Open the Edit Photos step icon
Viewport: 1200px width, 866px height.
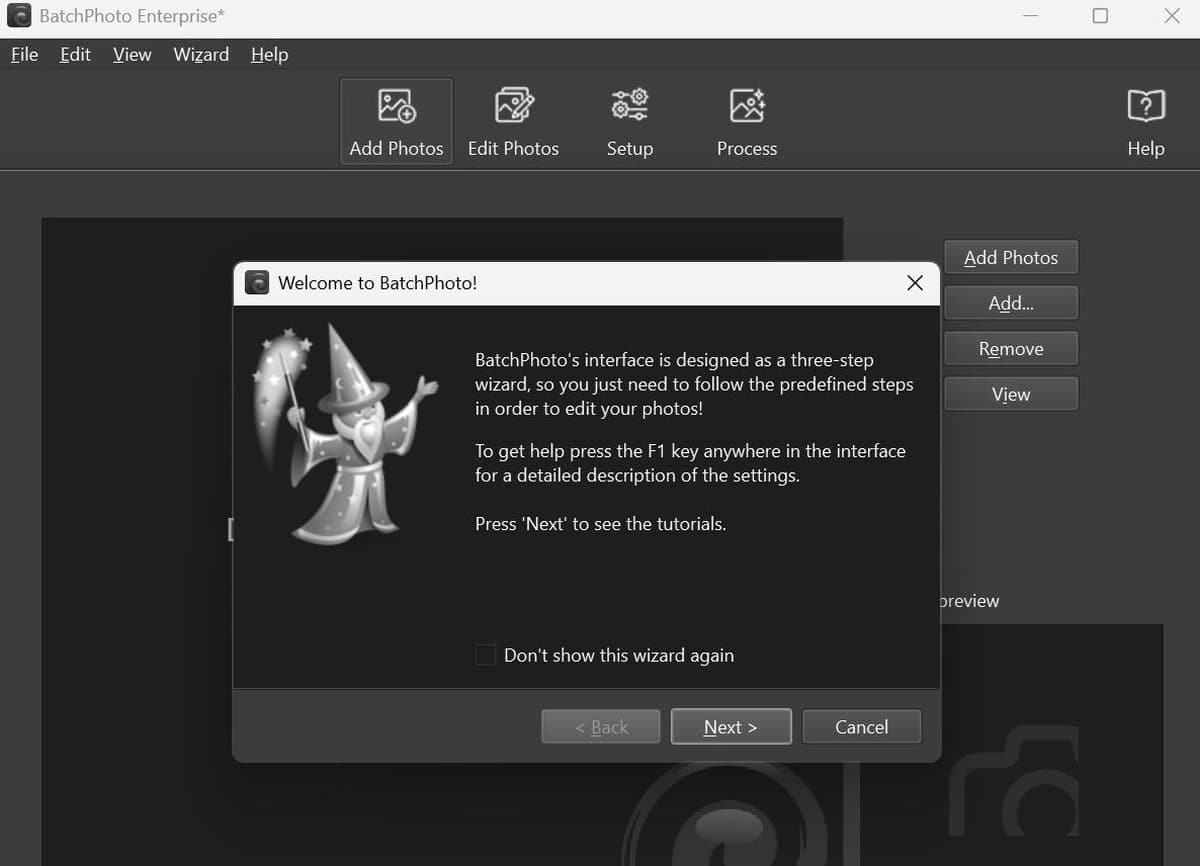point(514,105)
